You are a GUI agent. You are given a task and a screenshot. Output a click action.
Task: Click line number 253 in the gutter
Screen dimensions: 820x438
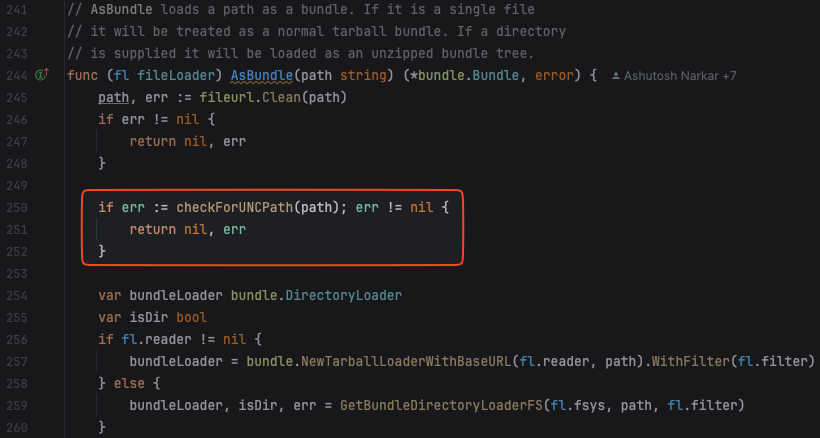tap(17, 273)
